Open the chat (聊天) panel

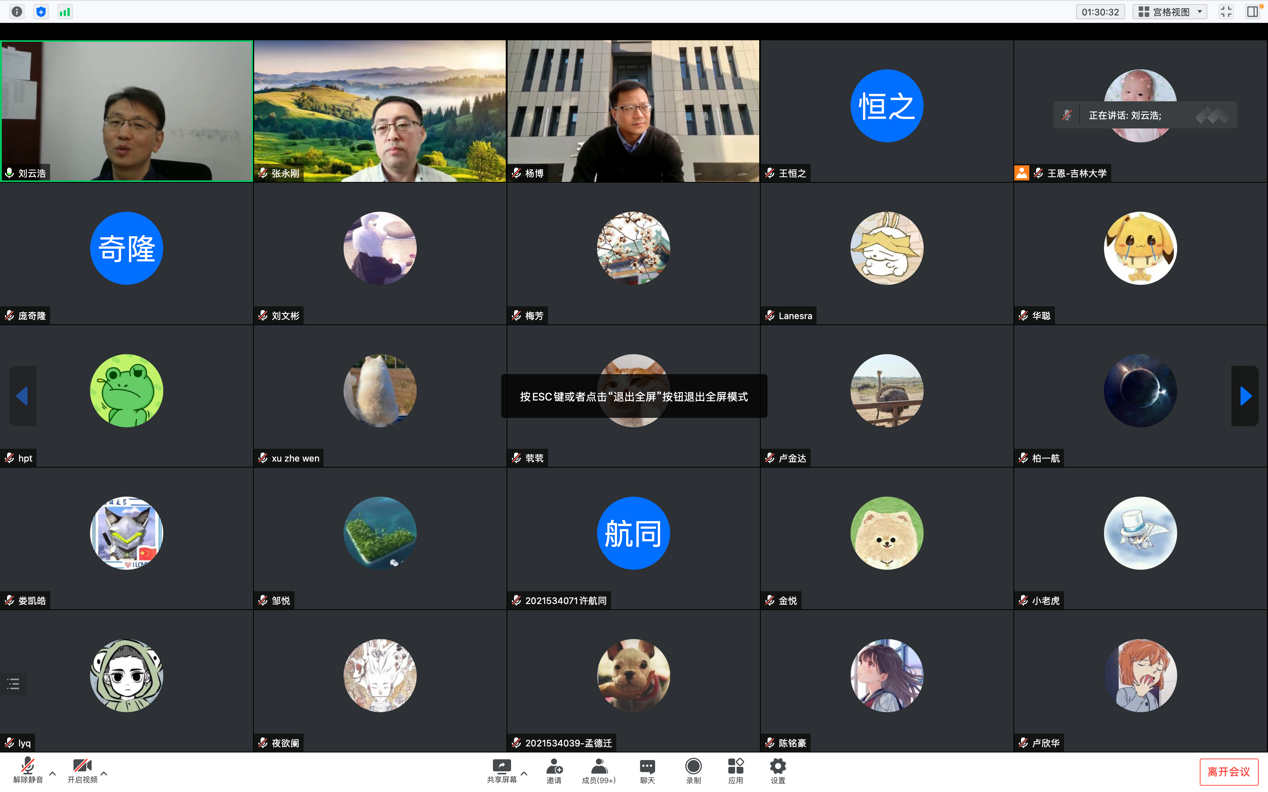pos(647,770)
